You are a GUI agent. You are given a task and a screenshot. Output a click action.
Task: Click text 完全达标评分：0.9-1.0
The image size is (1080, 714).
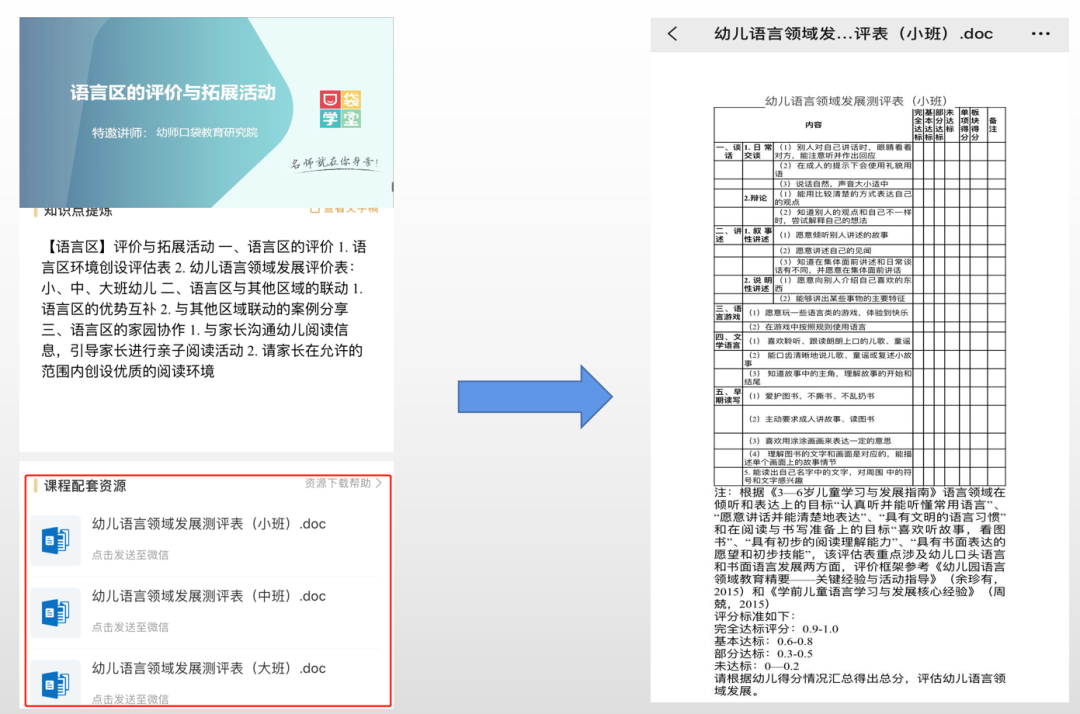(776, 629)
